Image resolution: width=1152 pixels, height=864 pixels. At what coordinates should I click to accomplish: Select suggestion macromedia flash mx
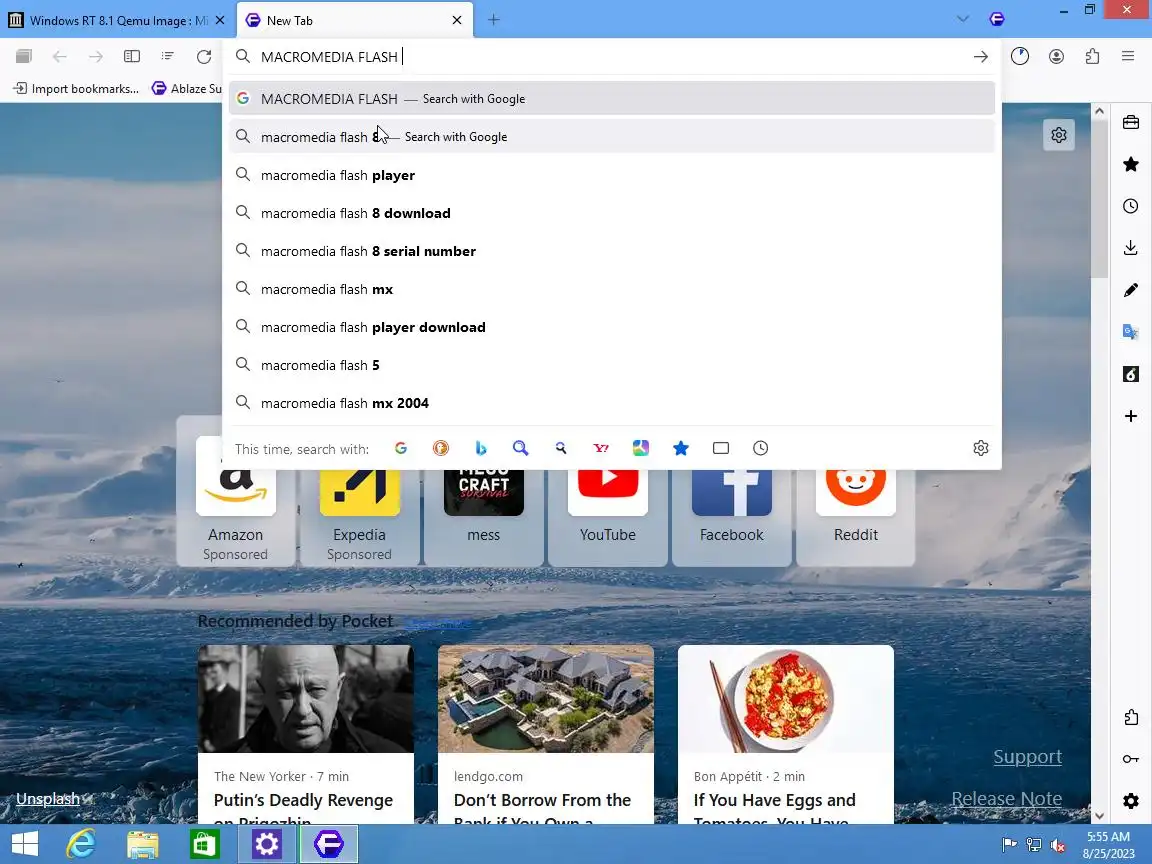click(x=611, y=289)
